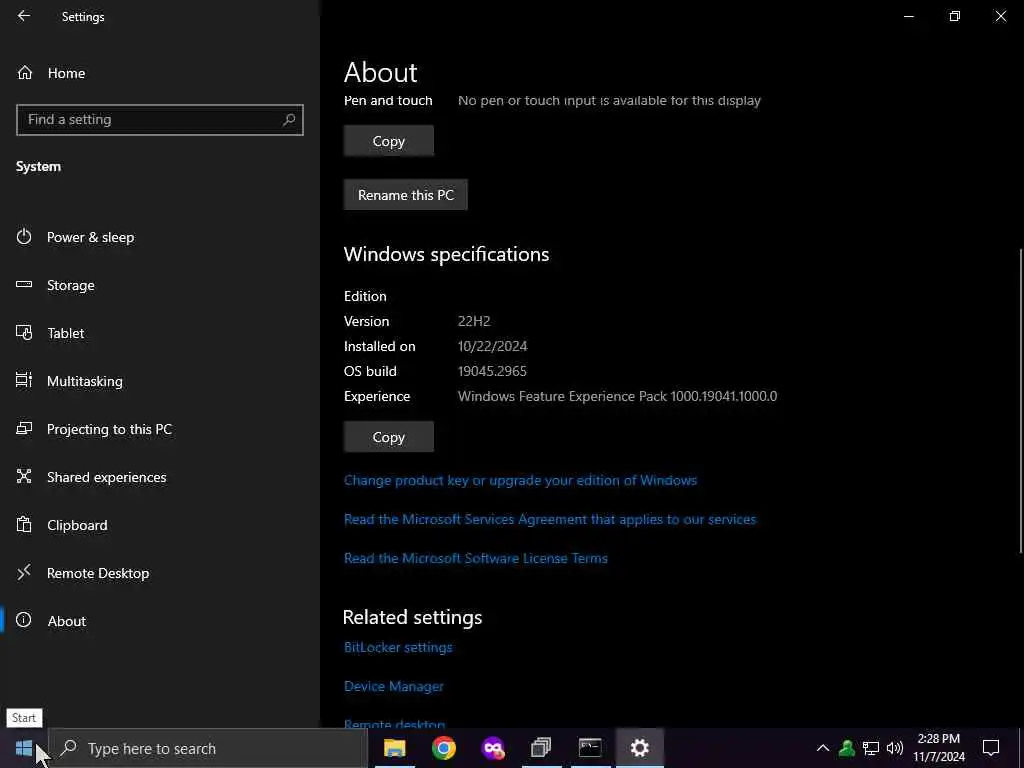Click the Remote Desktop icon
The width and height of the screenshot is (1024, 768).
coord(24,572)
